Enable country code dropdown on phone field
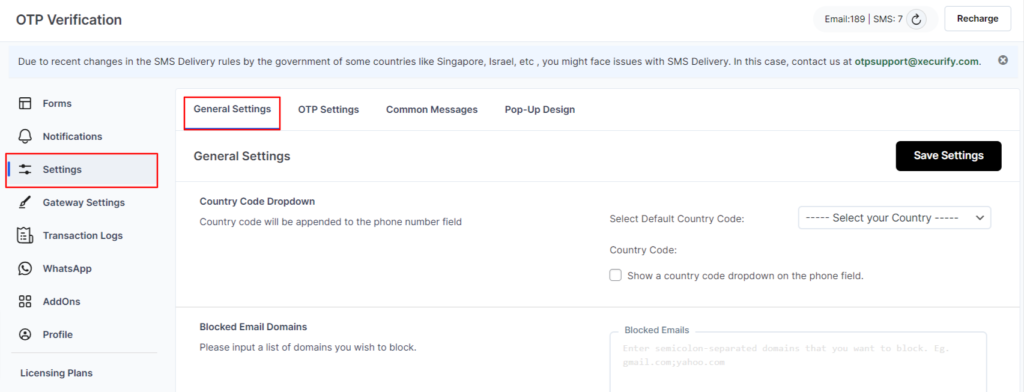This screenshot has width=1024, height=392. [x=615, y=276]
